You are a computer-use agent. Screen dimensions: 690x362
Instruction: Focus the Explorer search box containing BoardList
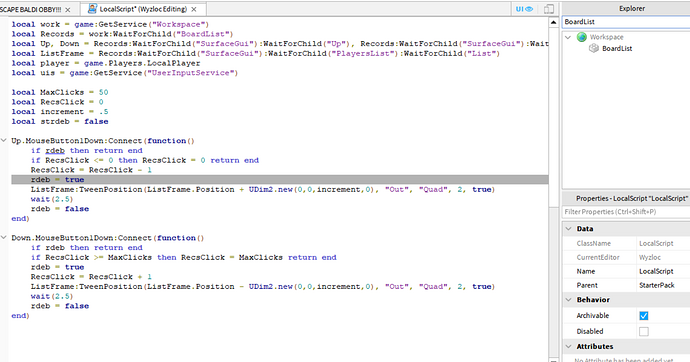tap(626, 22)
